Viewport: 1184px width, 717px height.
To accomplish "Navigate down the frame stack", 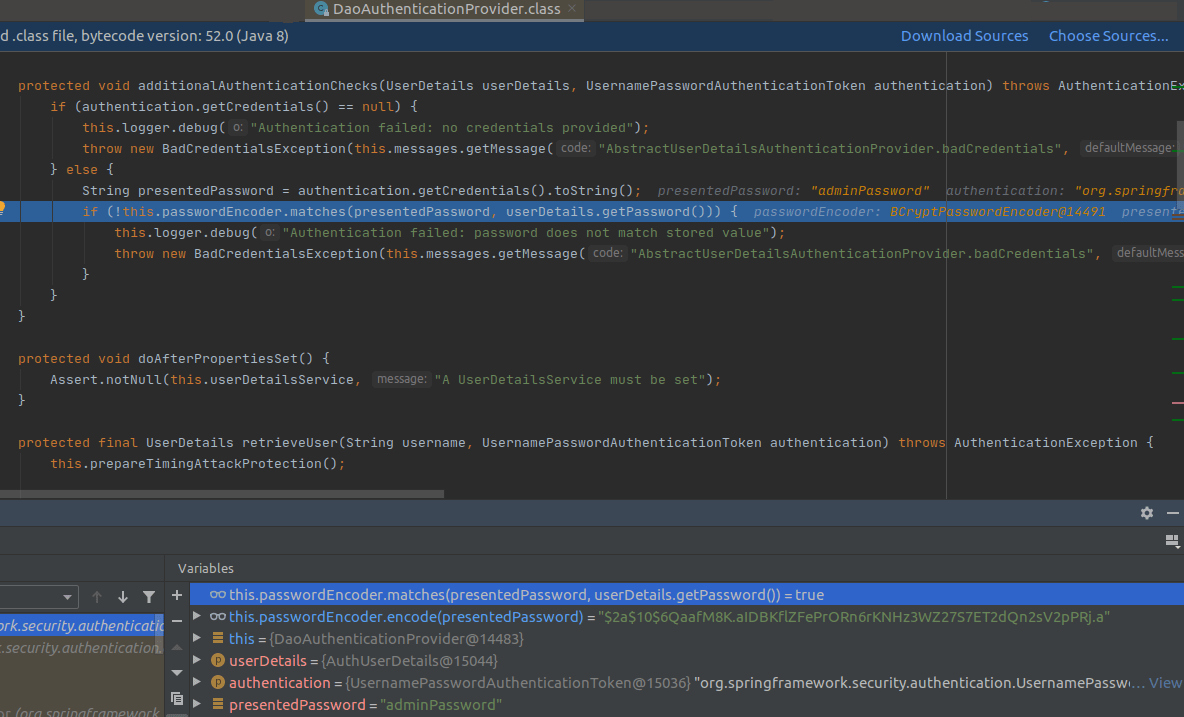I will pos(123,597).
